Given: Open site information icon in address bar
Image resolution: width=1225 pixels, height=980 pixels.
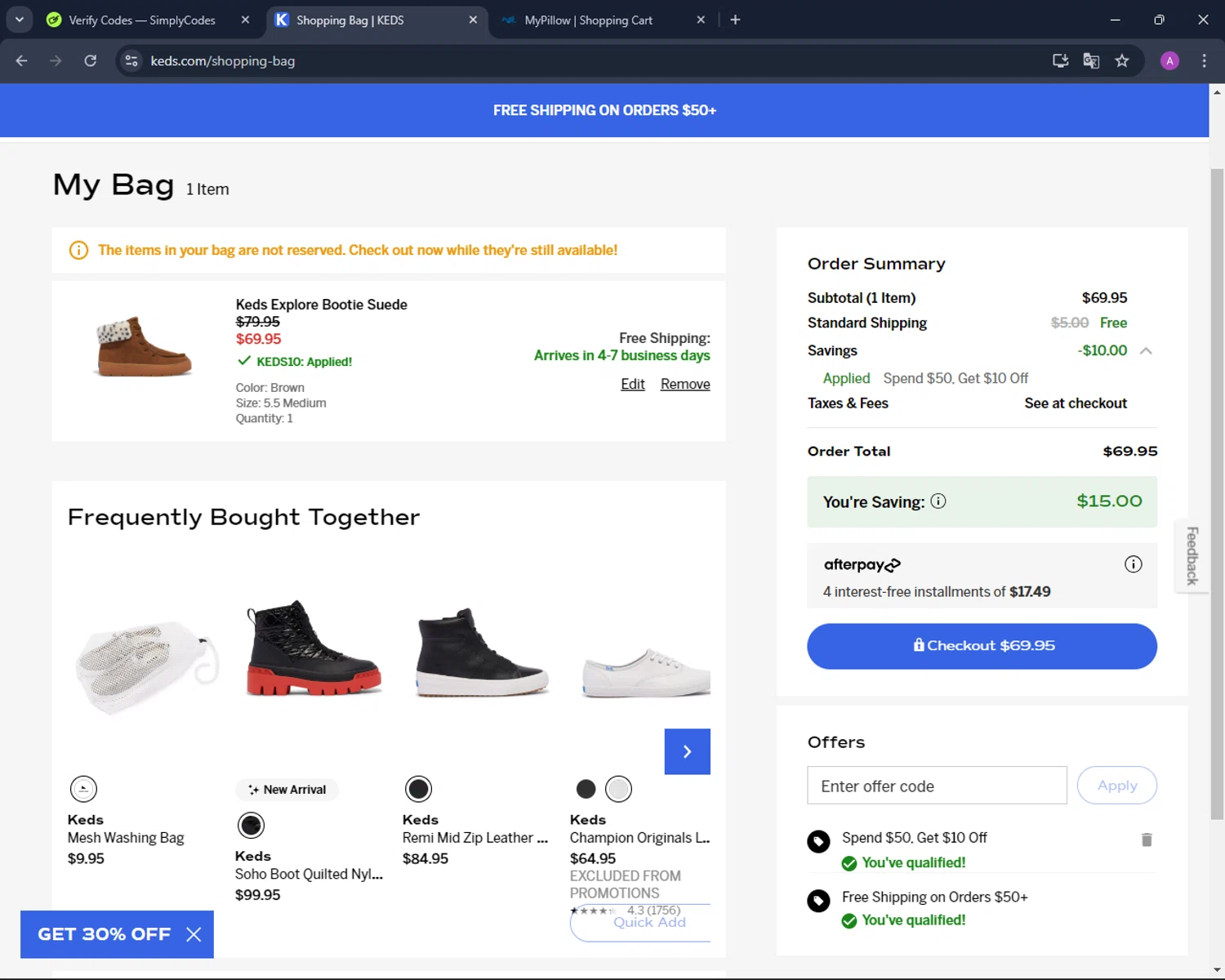Looking at the screenshot, I should pos(131,60).
